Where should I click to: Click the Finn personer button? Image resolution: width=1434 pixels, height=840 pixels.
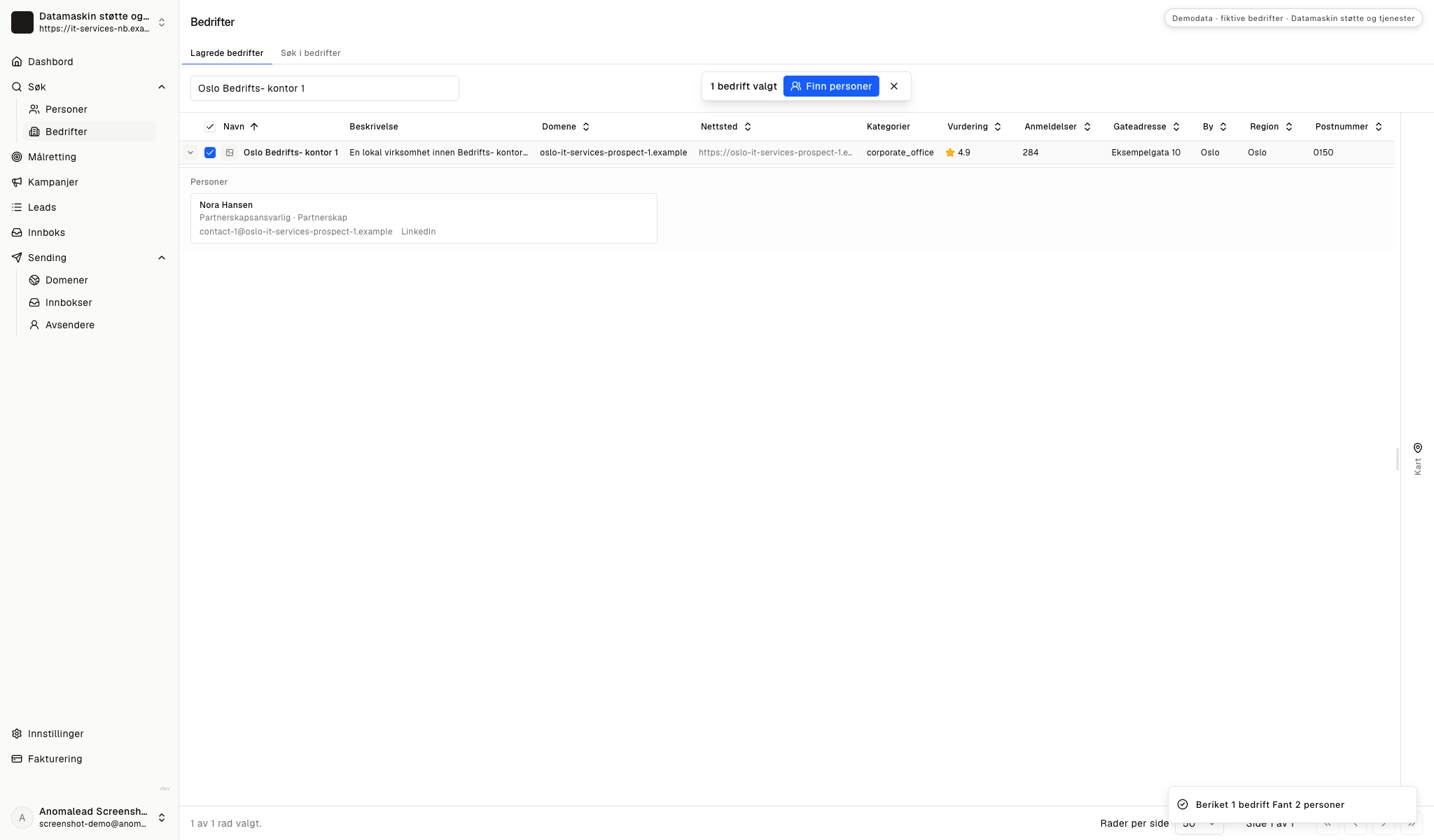(x=831, y=86)
